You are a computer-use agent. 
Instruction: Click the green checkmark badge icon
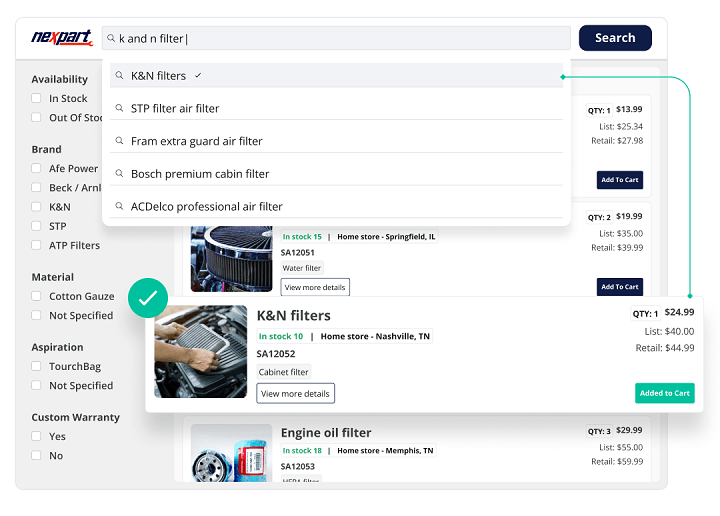pos(149,299)
